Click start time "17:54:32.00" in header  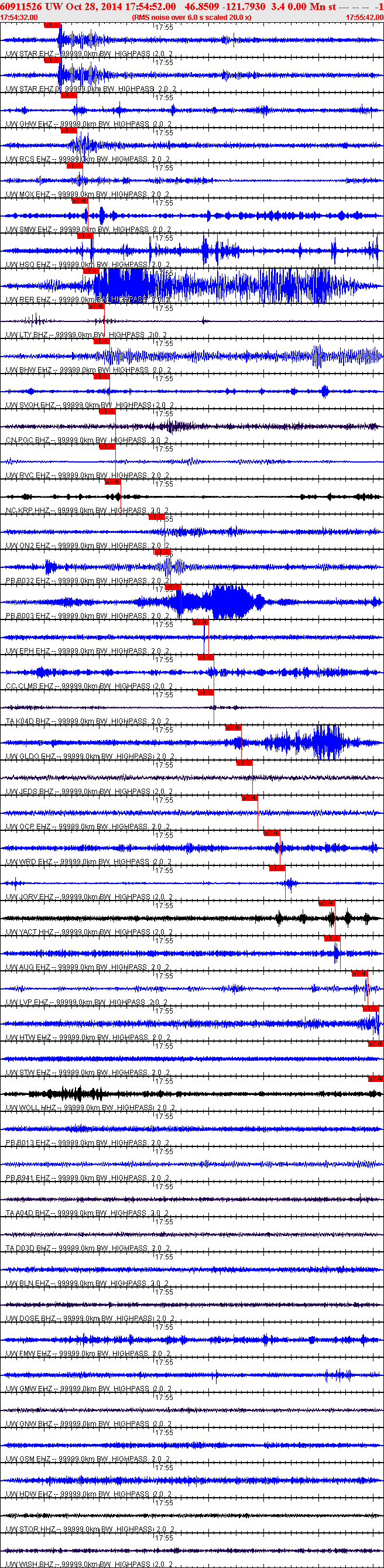pyautogui.click(x=19, y=18)
